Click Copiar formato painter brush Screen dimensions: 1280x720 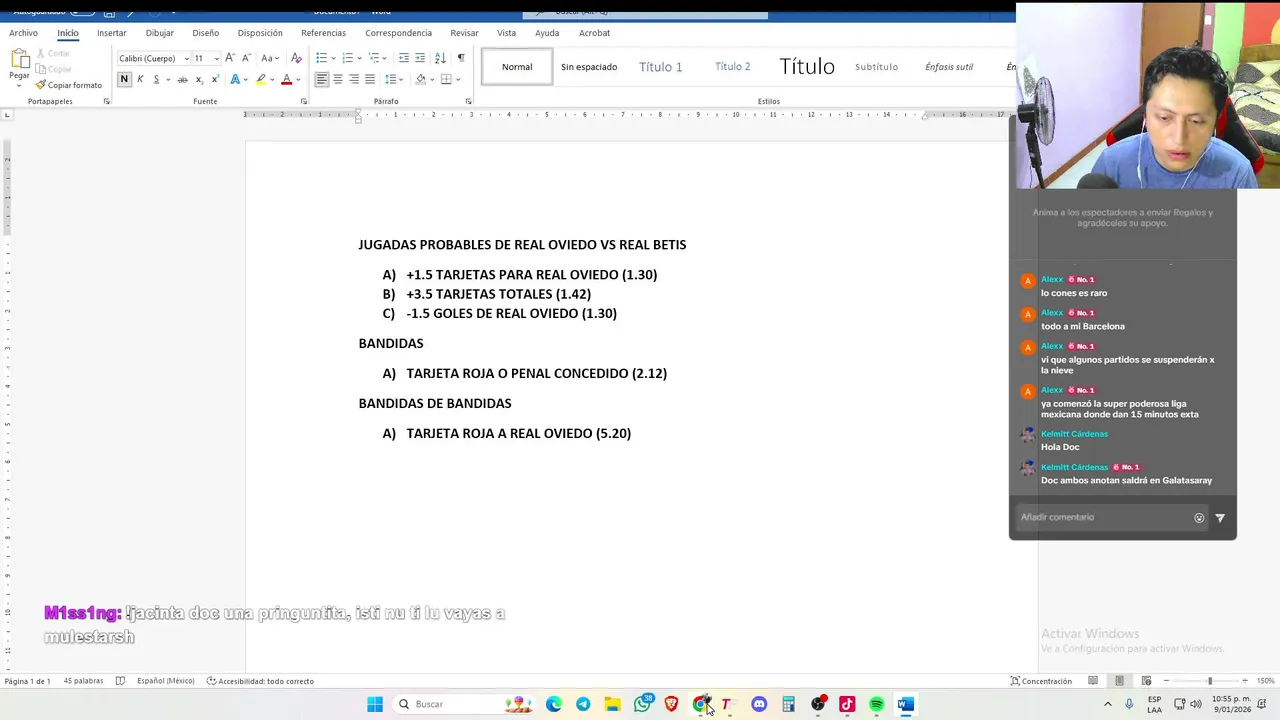[x=69, y=85]
